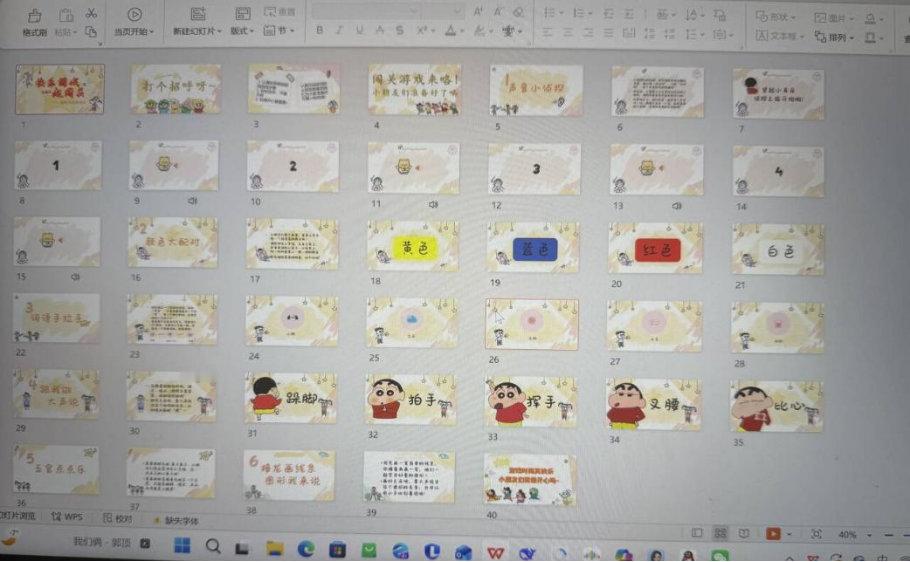Click the Paste (粘贴) clipboard icon

pos(66,16)
